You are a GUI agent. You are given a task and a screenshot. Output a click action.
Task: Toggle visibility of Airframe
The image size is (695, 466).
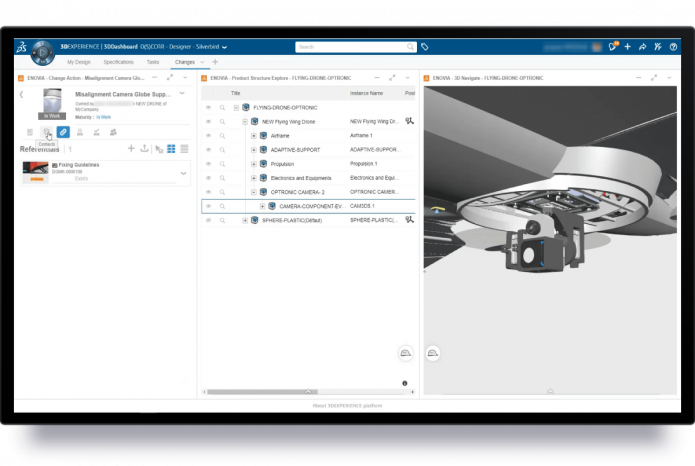pyautogui.click(x=208, y=136)
